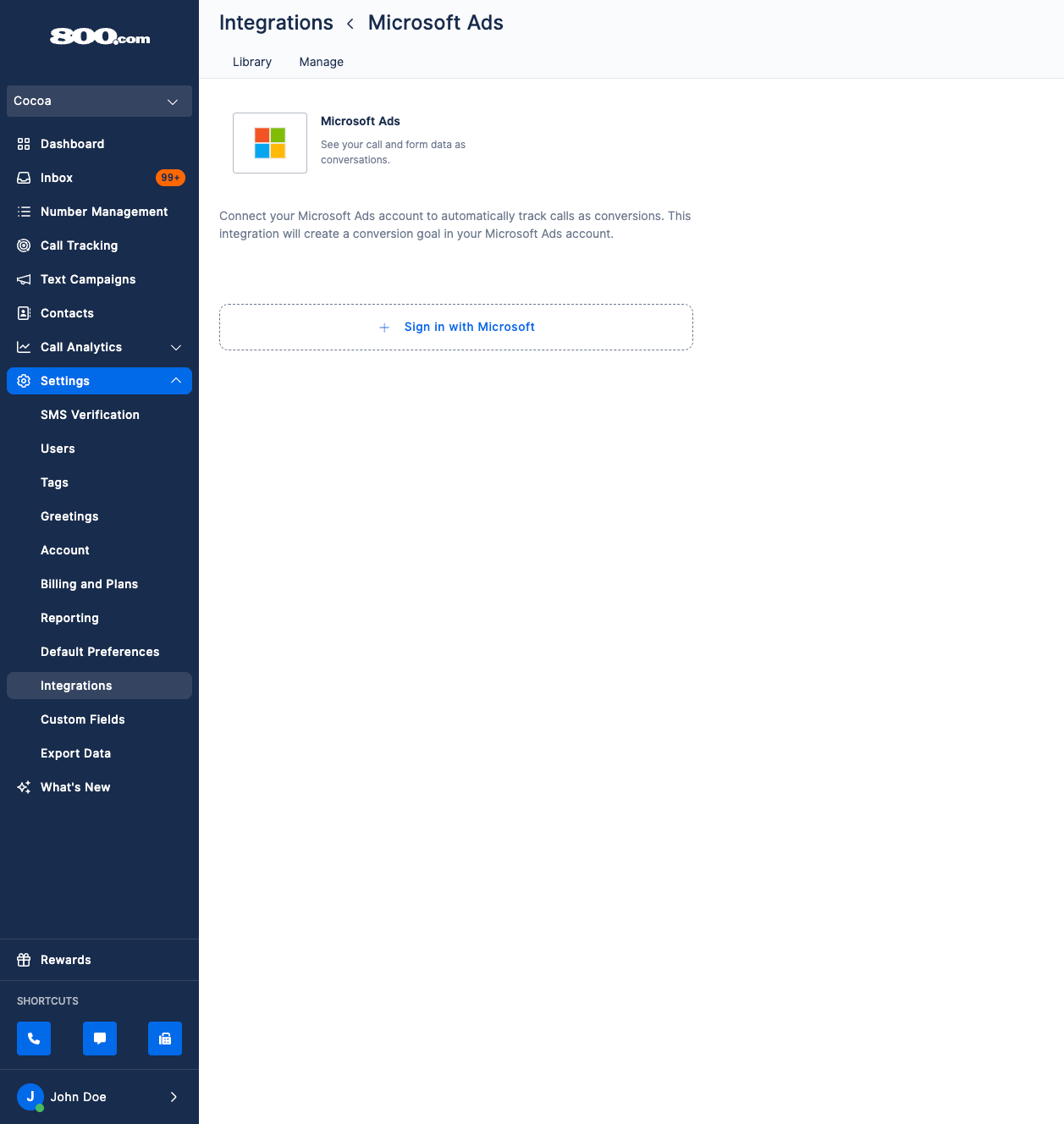Collapse the Settings section chevron
1064x1124 pixels.
[x=176, y=381]
